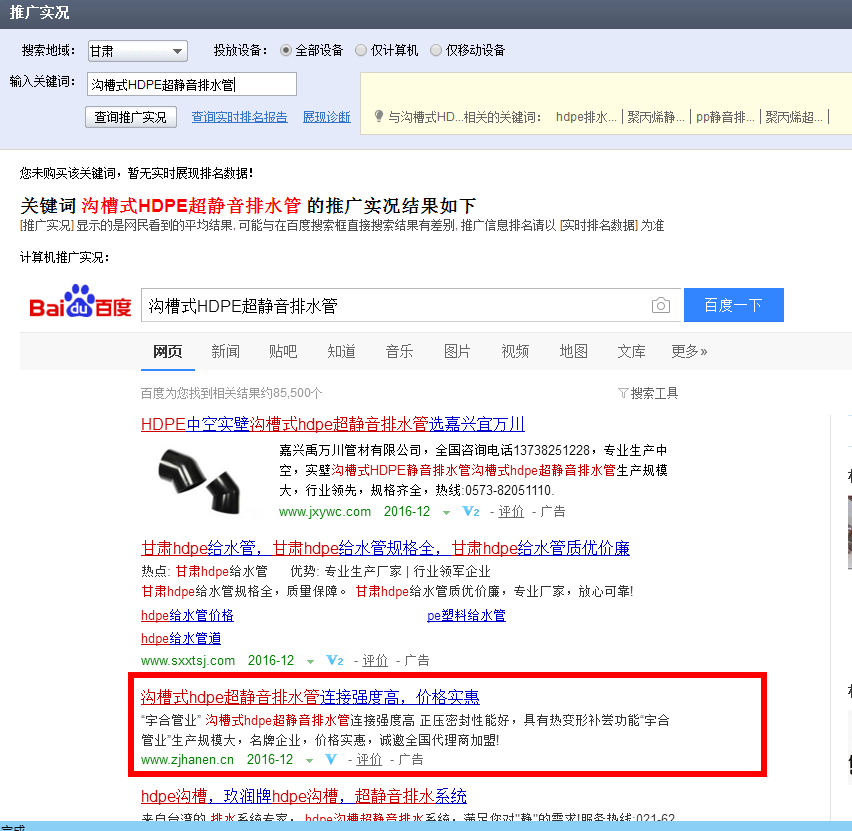Click the lightbulb related-keywords icon
852x831 pixels.
379,116
